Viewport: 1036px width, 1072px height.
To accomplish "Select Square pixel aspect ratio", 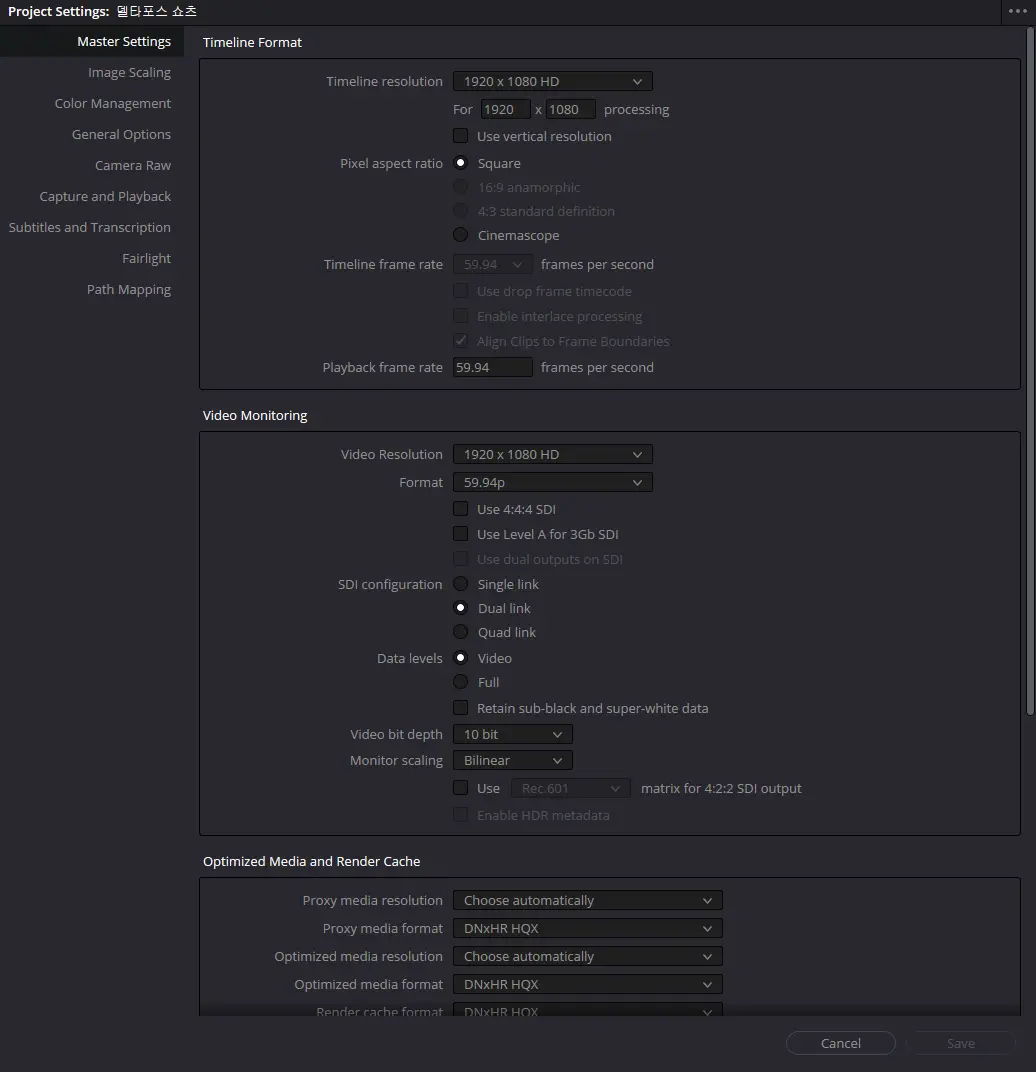I will pos(461,163).
